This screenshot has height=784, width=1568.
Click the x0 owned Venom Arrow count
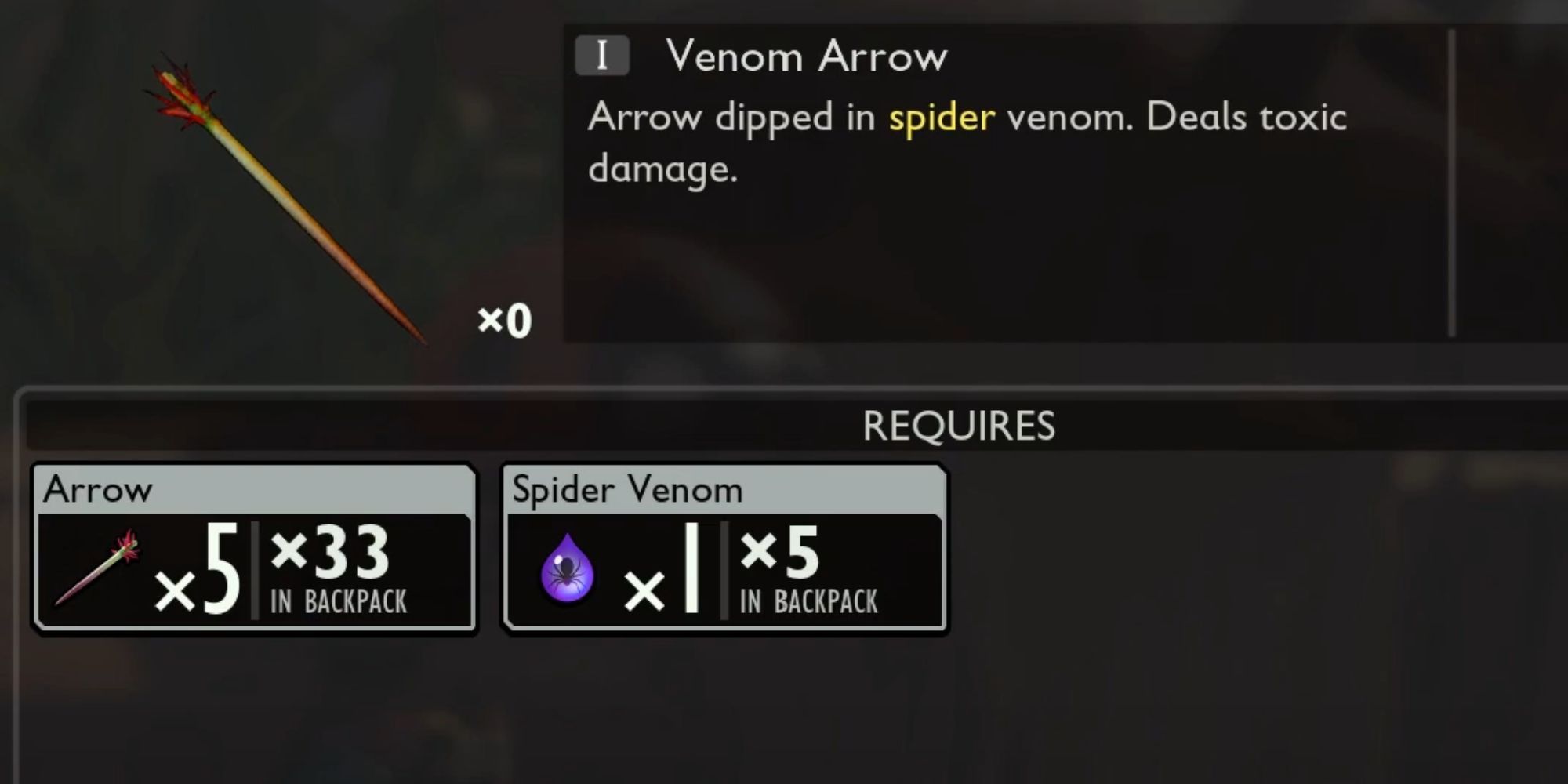(505, 321)
